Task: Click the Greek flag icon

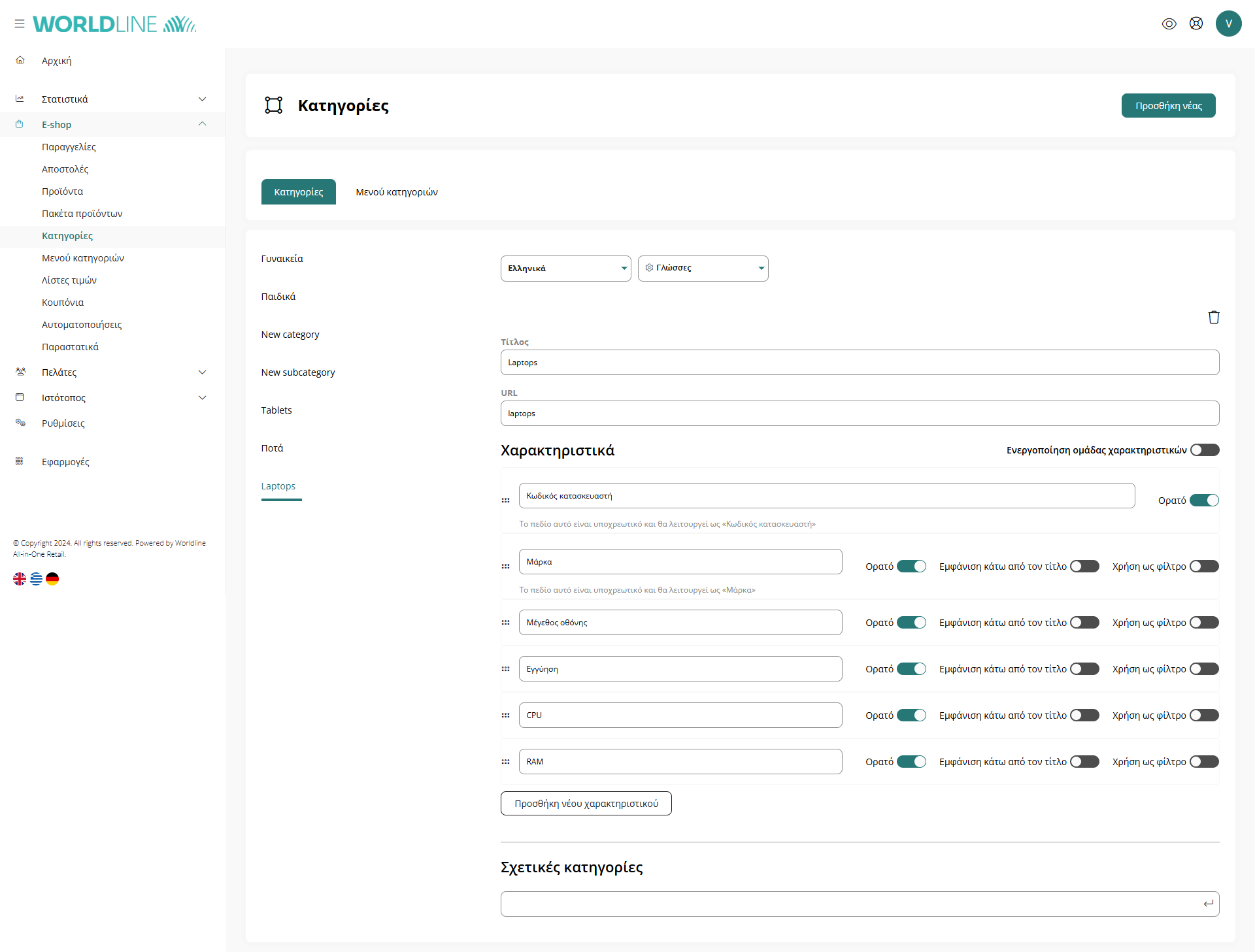Action: 36,579
